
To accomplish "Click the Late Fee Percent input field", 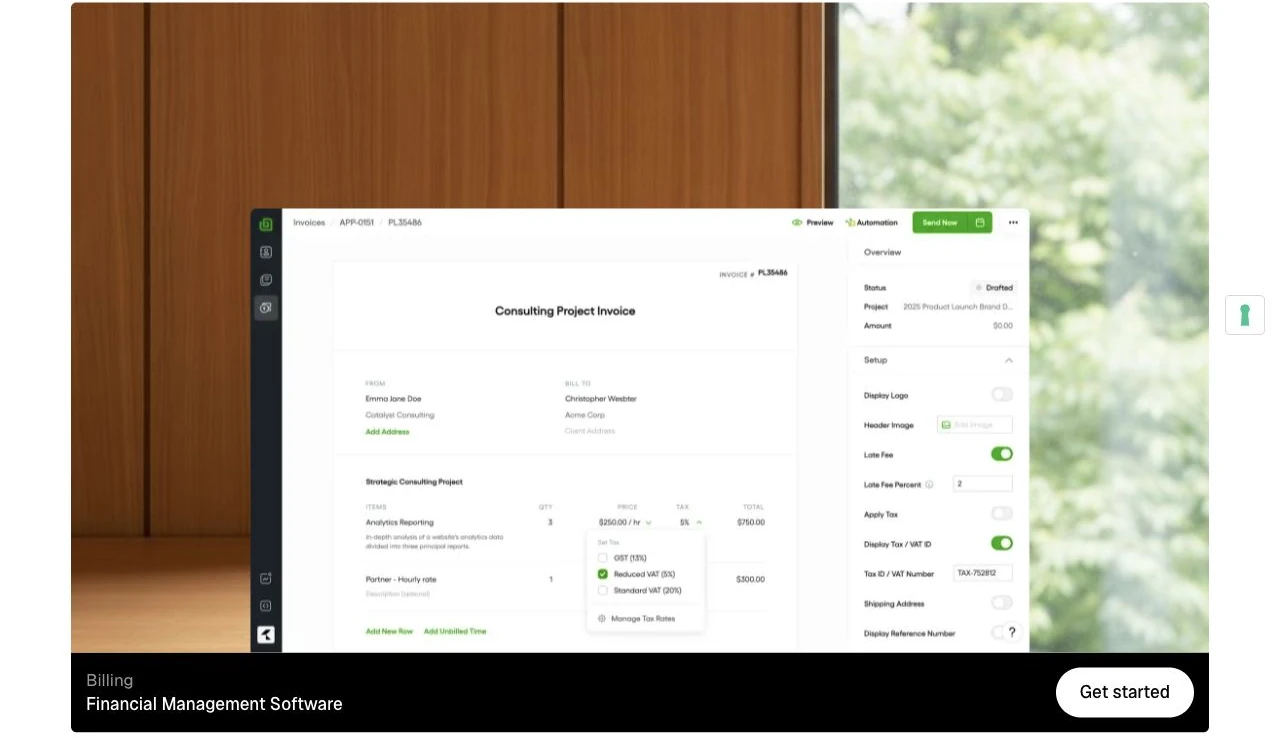I will (983, 484).
